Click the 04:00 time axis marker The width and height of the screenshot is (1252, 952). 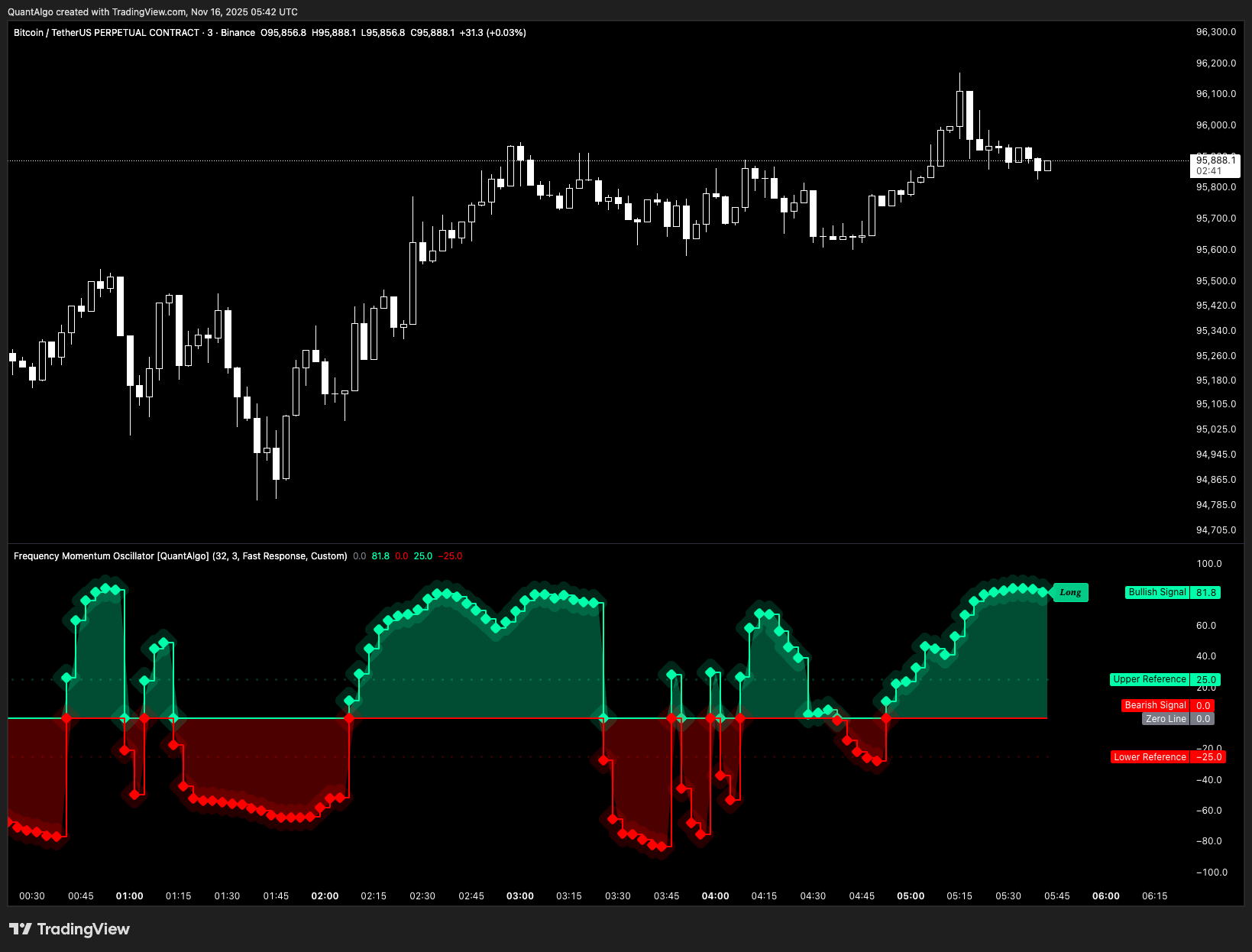[716, 896]
